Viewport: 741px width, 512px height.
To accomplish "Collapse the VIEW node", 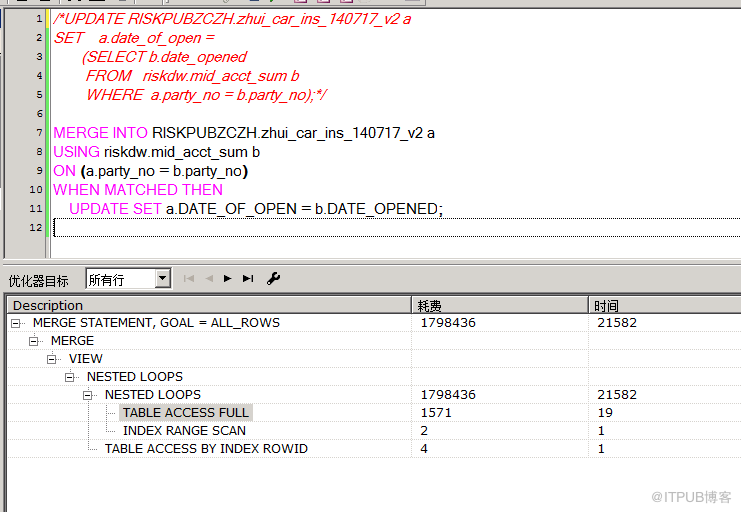I will pos(52,359).
